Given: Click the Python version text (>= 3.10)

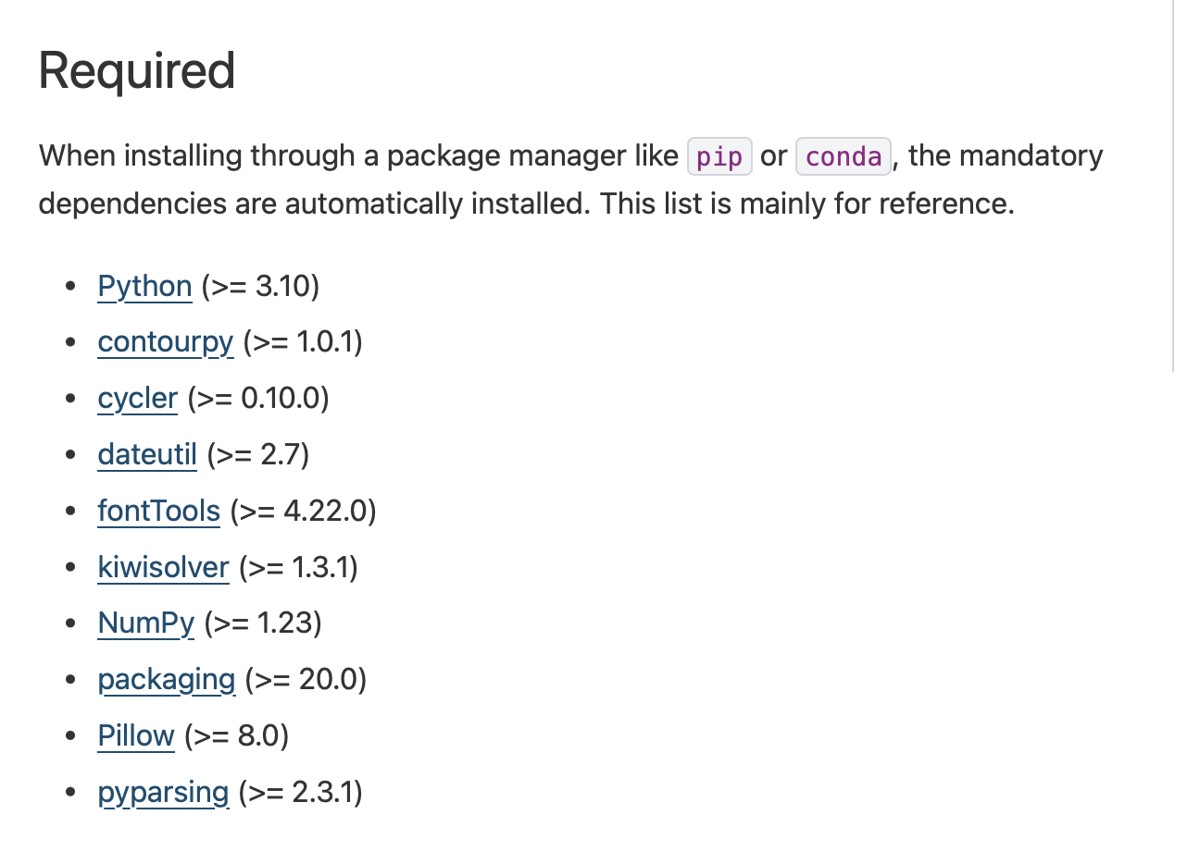Looking at the screenshot, I should pyautogui.click(x=260, y=287).
